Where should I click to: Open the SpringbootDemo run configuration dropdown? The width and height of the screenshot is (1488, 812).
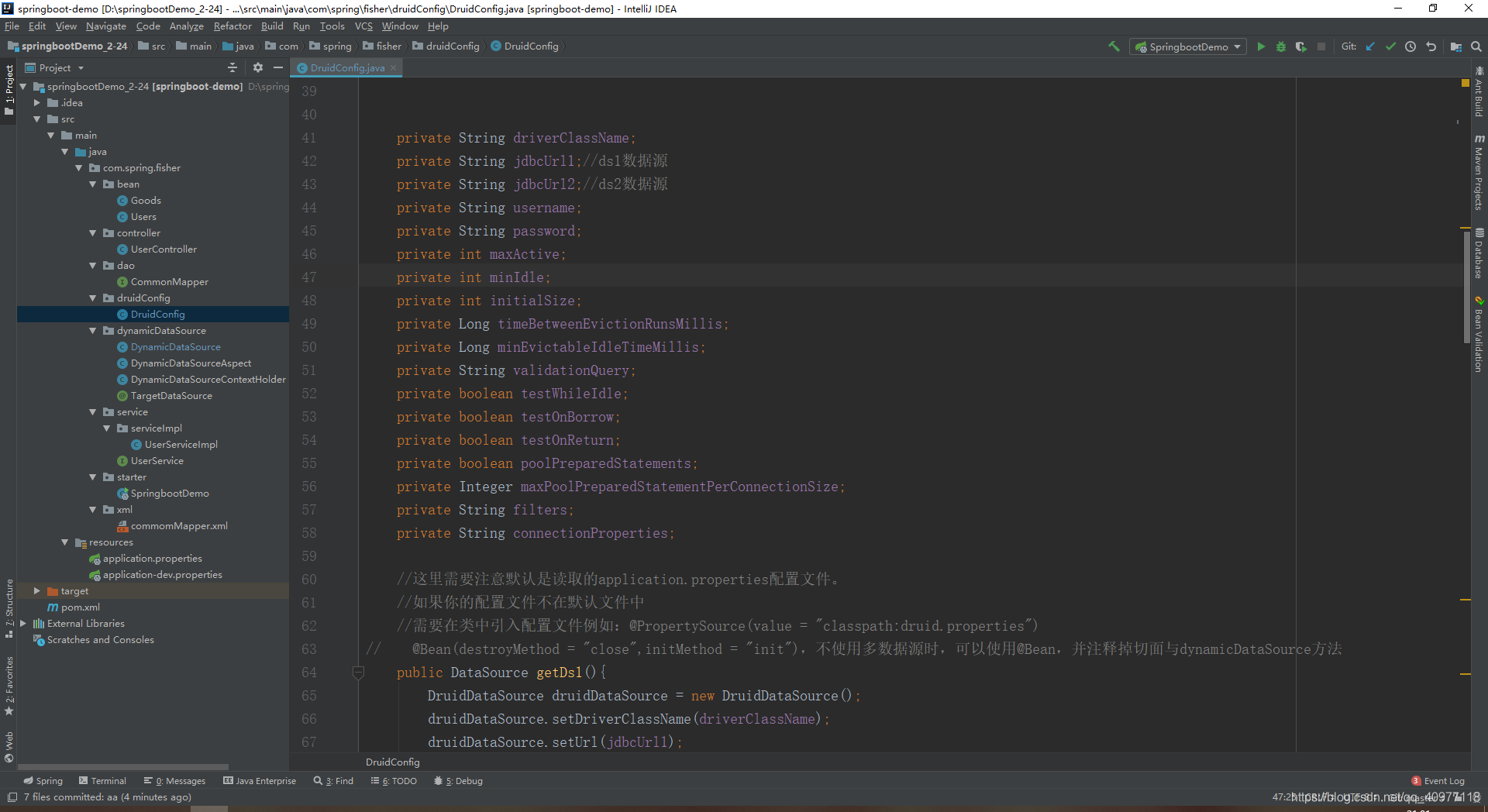[x=1188, y=46]
